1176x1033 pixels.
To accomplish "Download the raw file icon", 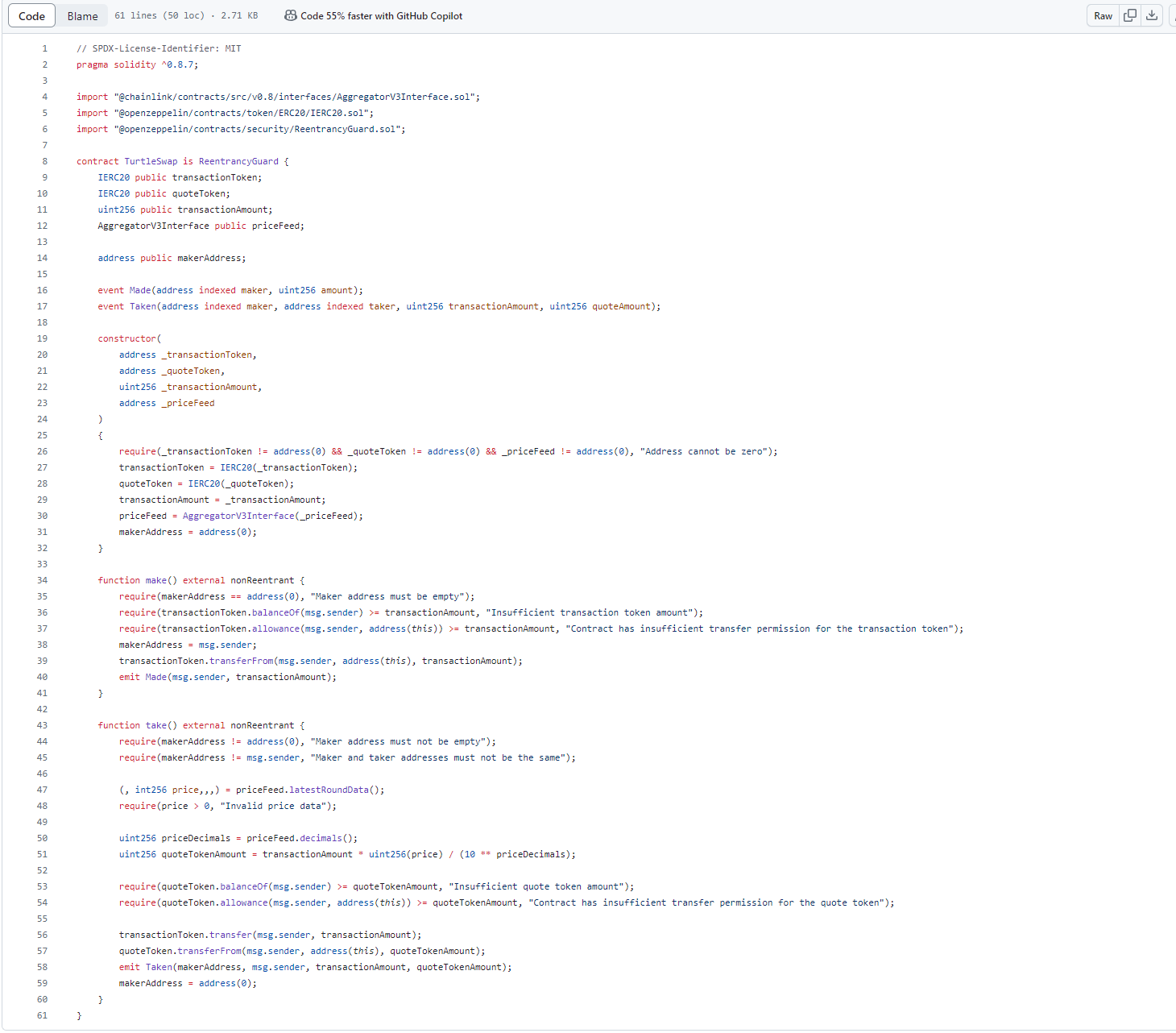I will [x=1152, y=16].
